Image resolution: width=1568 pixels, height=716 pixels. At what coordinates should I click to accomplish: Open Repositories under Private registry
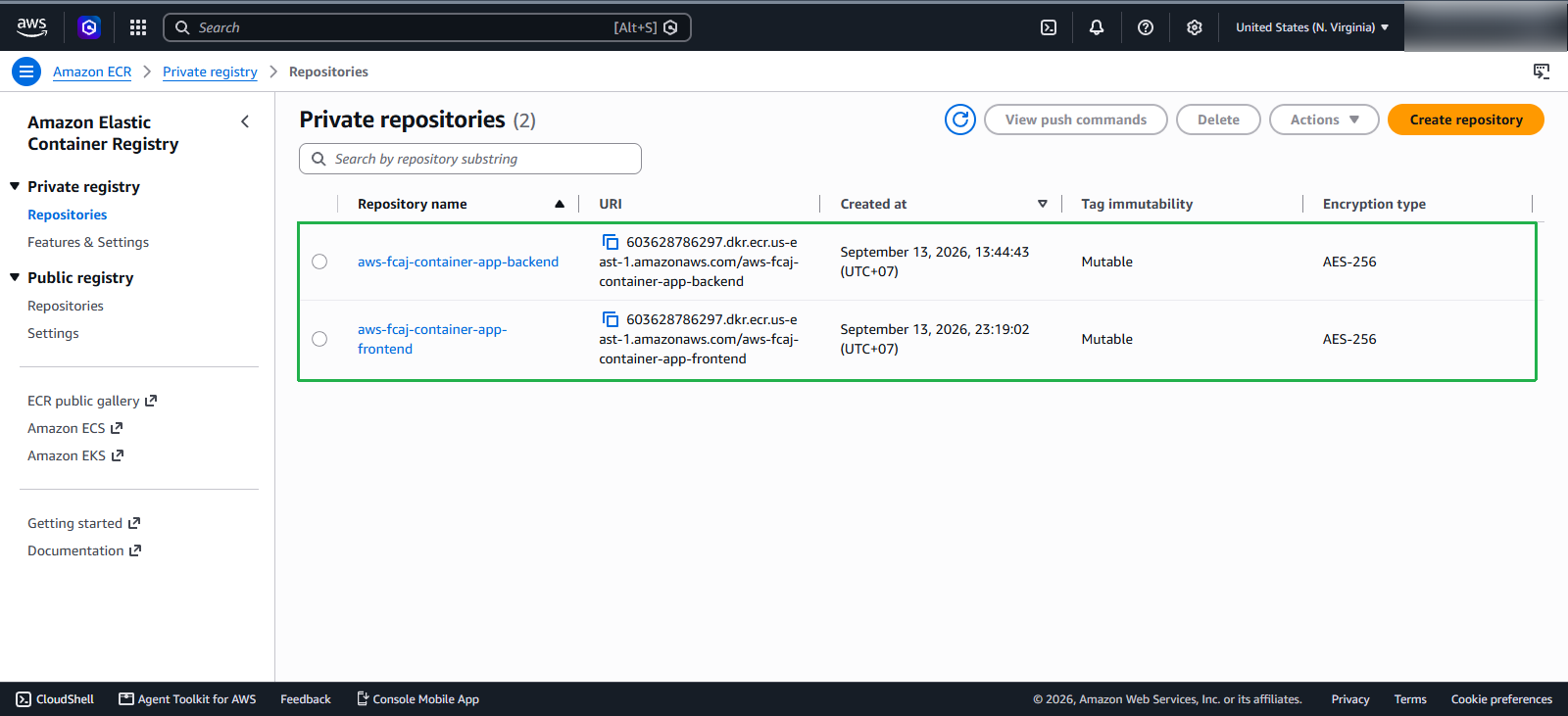68,215
